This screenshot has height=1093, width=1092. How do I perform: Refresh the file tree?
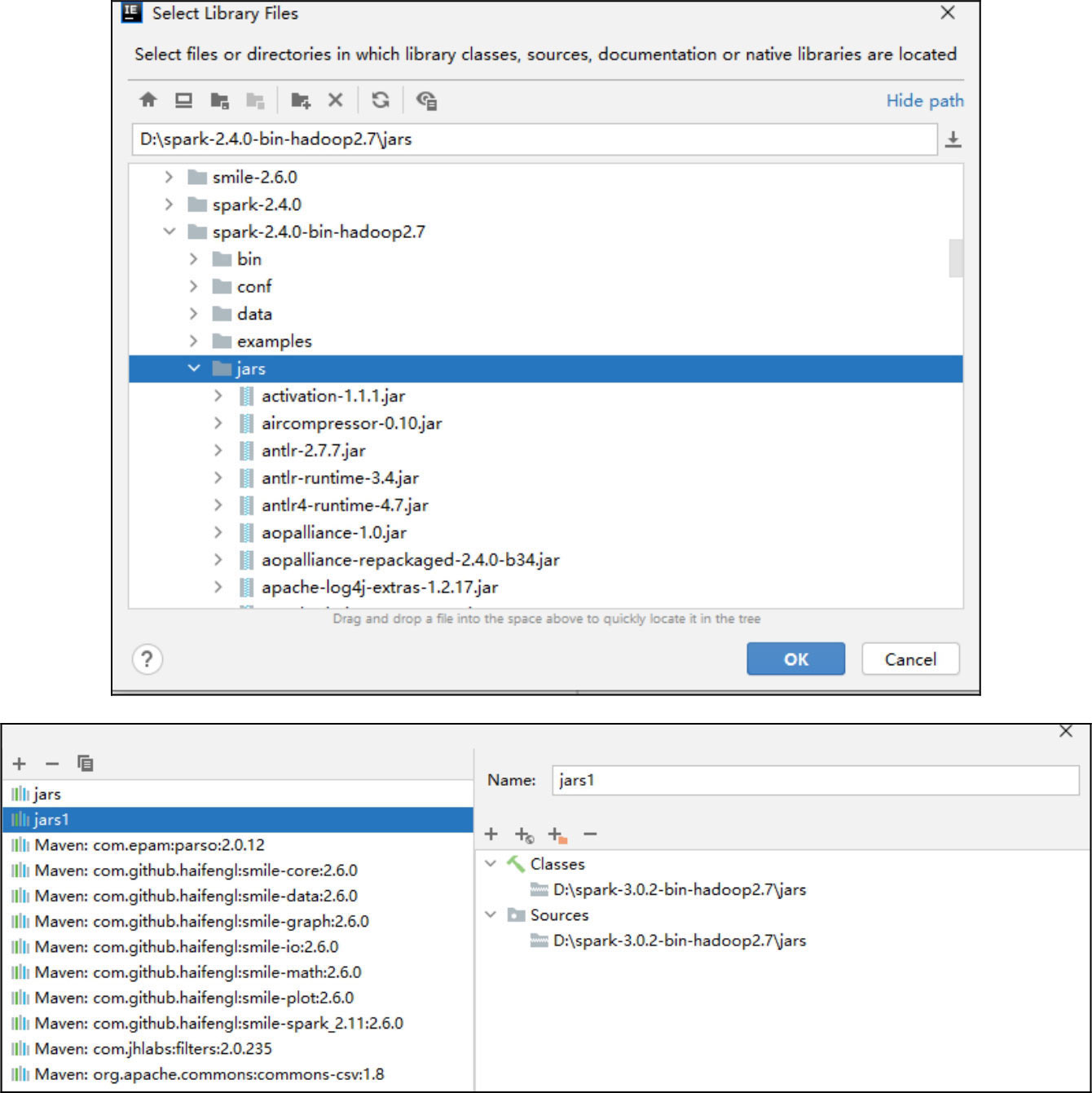point(381,100)
